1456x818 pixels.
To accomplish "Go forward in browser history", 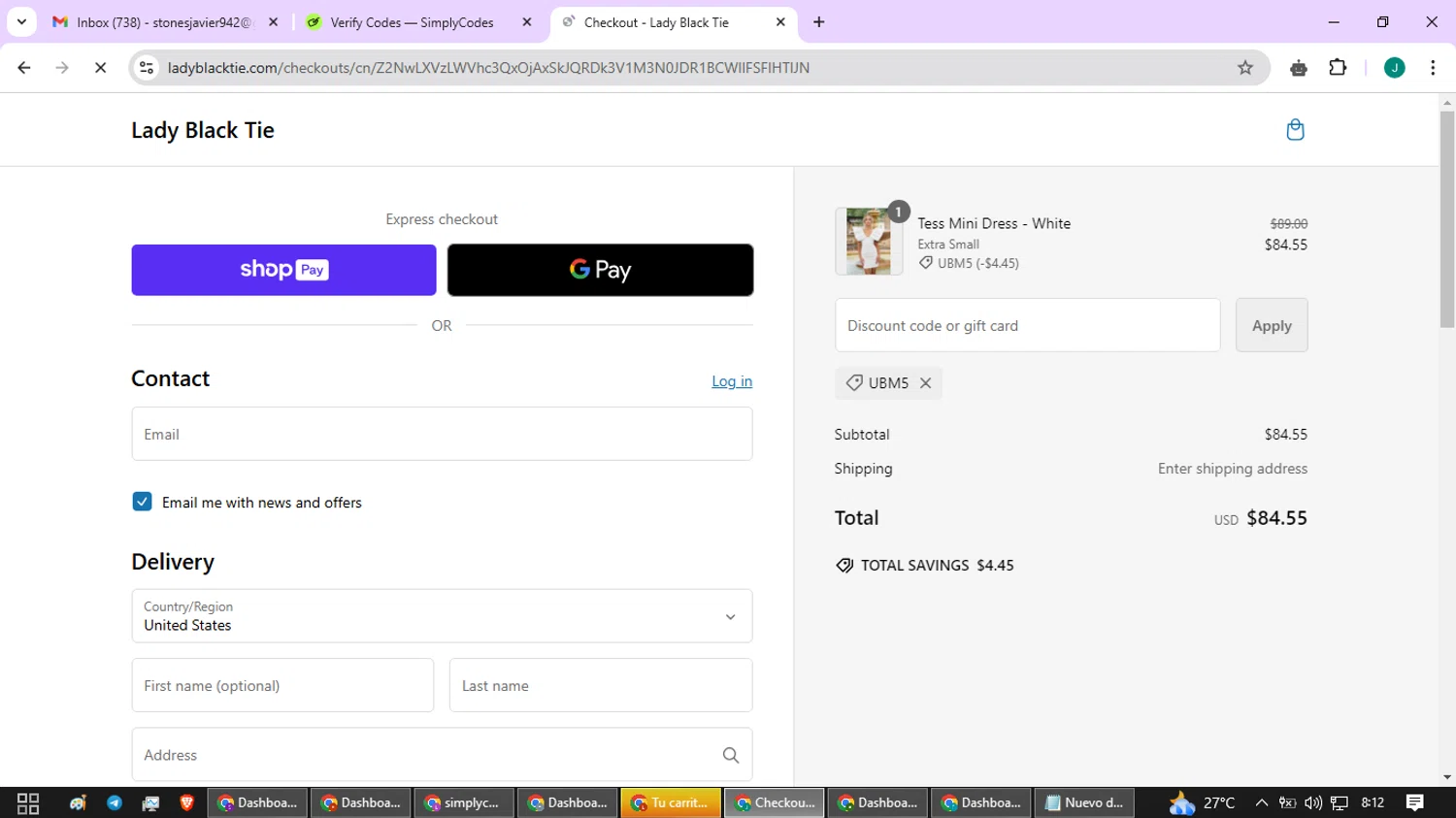I will click(62, 68).
